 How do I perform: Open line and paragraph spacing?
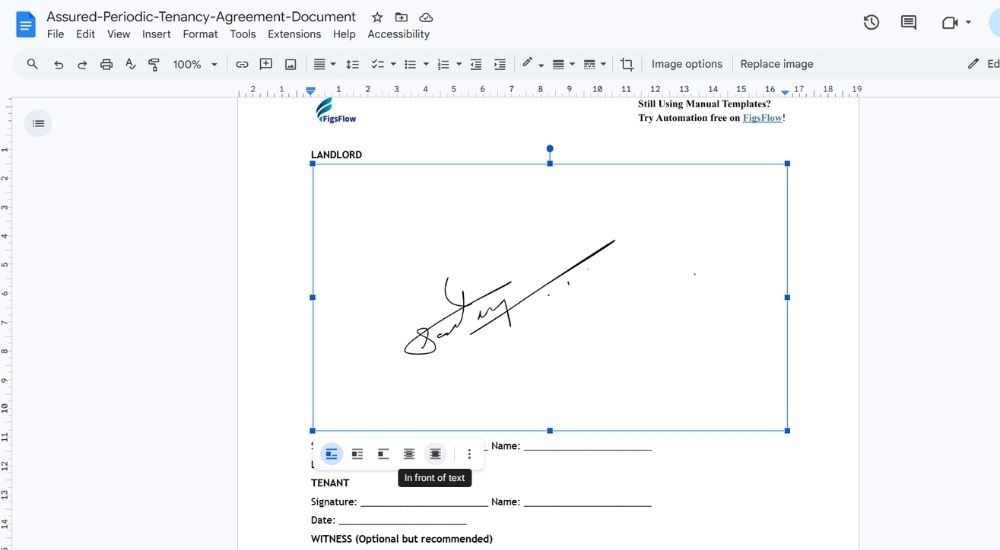tap(352, 64)
